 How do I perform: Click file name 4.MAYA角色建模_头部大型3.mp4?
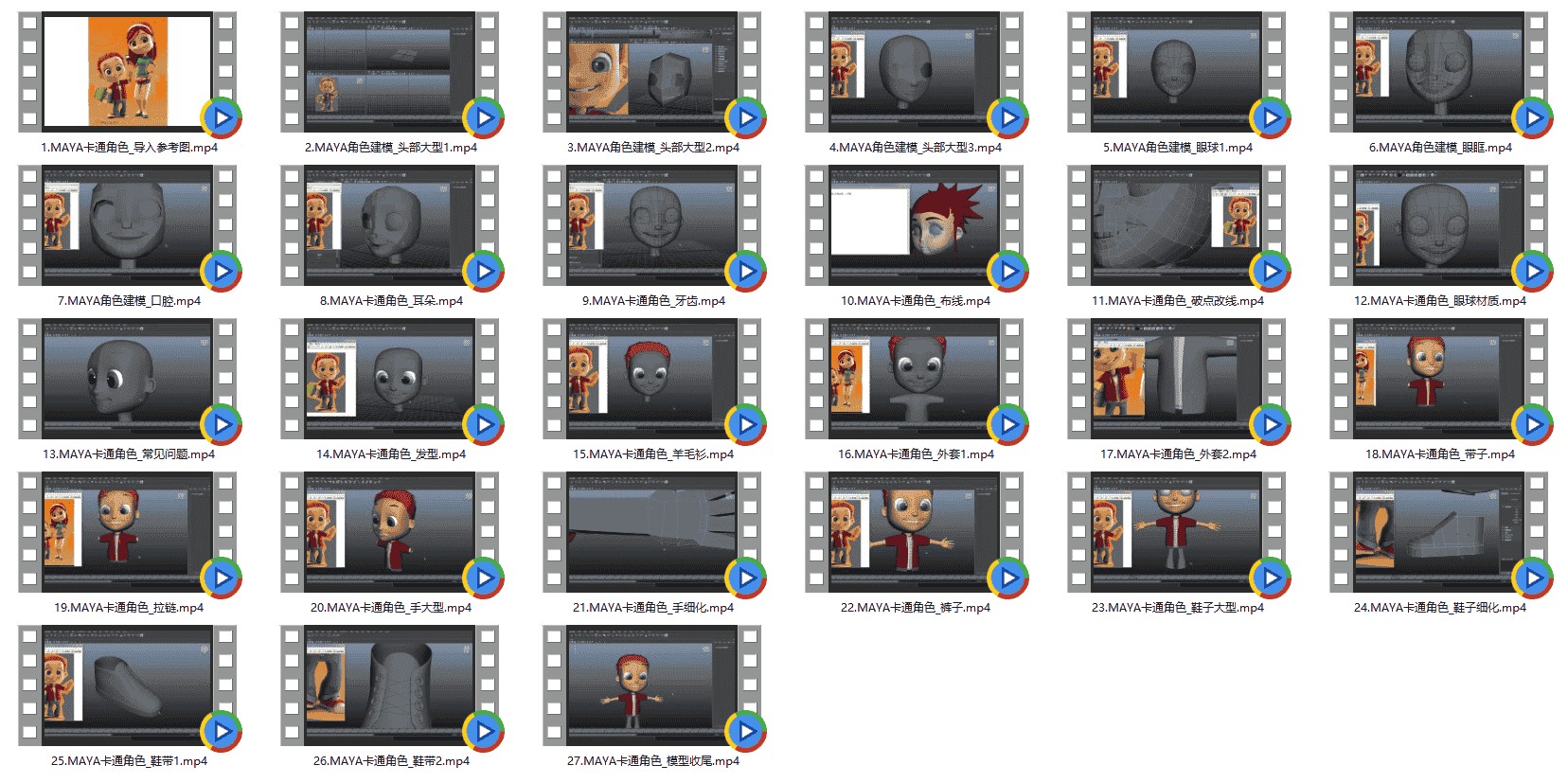pos(915,148)
